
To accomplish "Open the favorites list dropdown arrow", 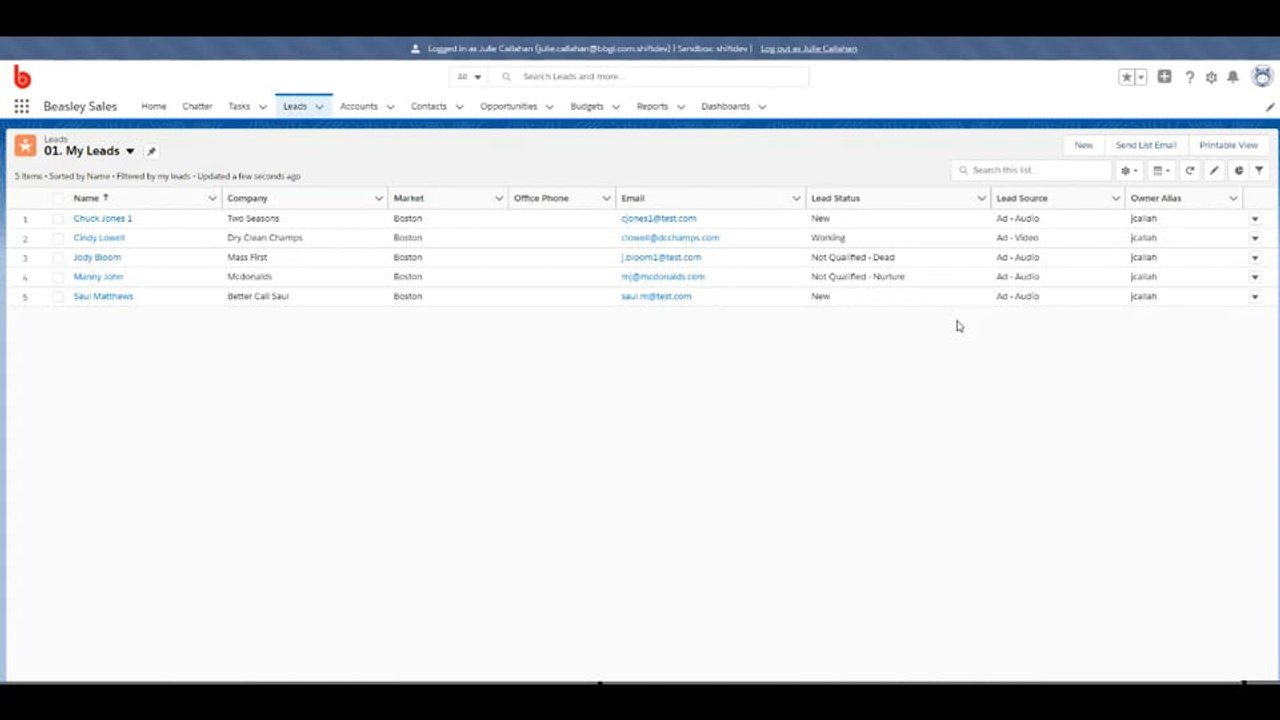I will [x=1141, y=77].
